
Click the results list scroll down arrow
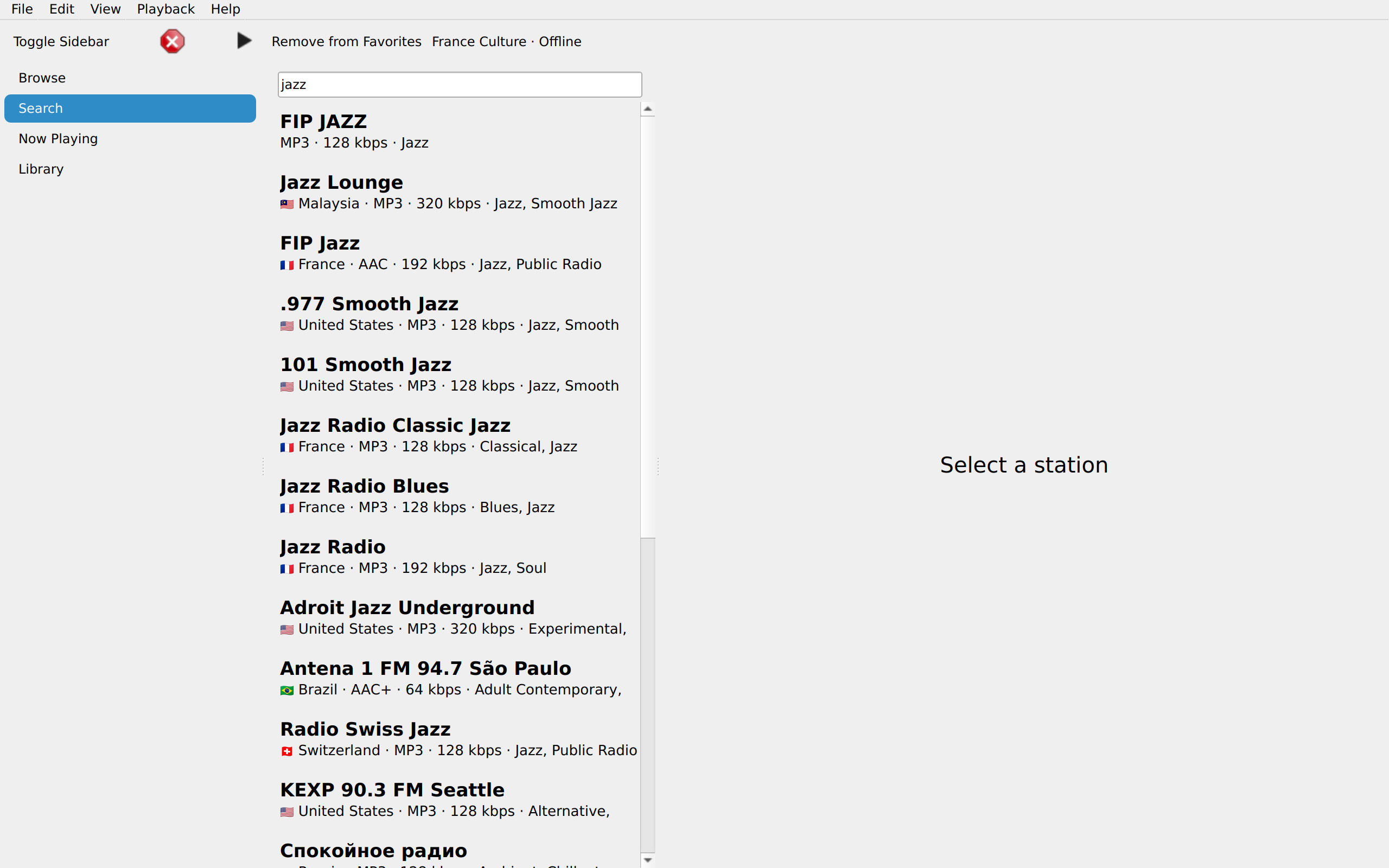click(648, 860)
